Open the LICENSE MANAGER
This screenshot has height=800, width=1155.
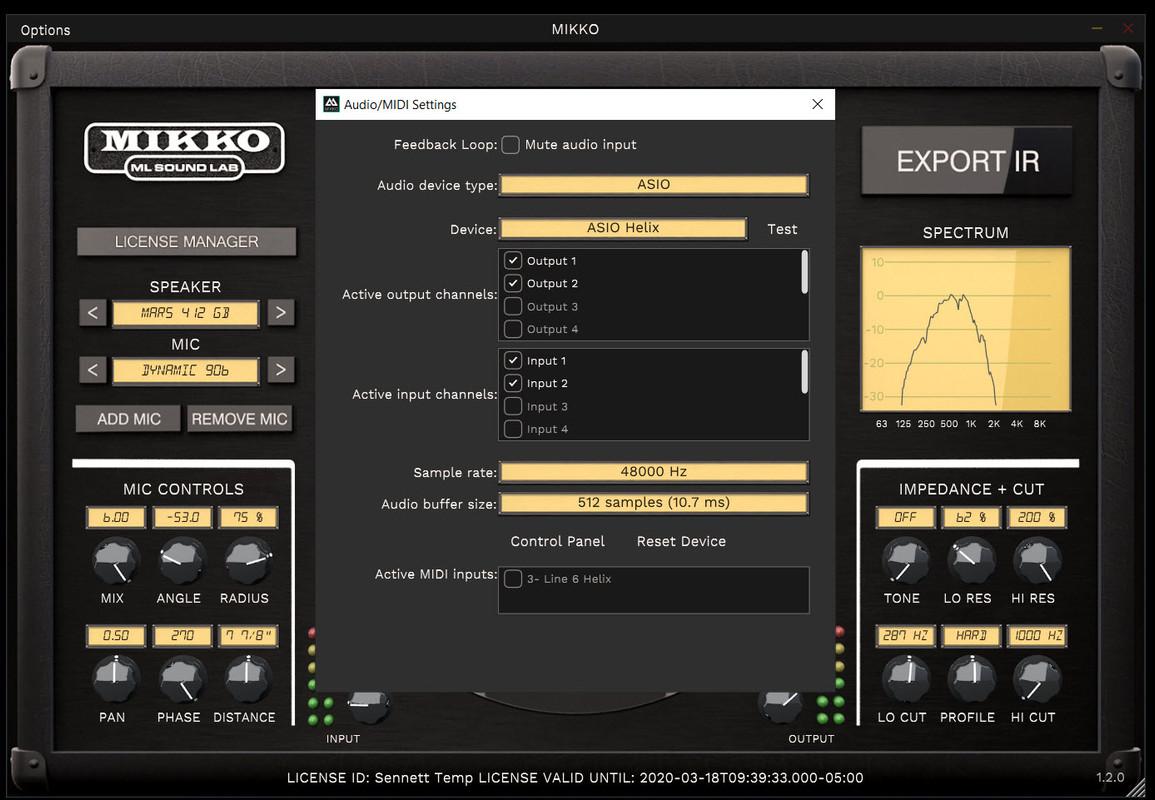click(x=186, y=242)
